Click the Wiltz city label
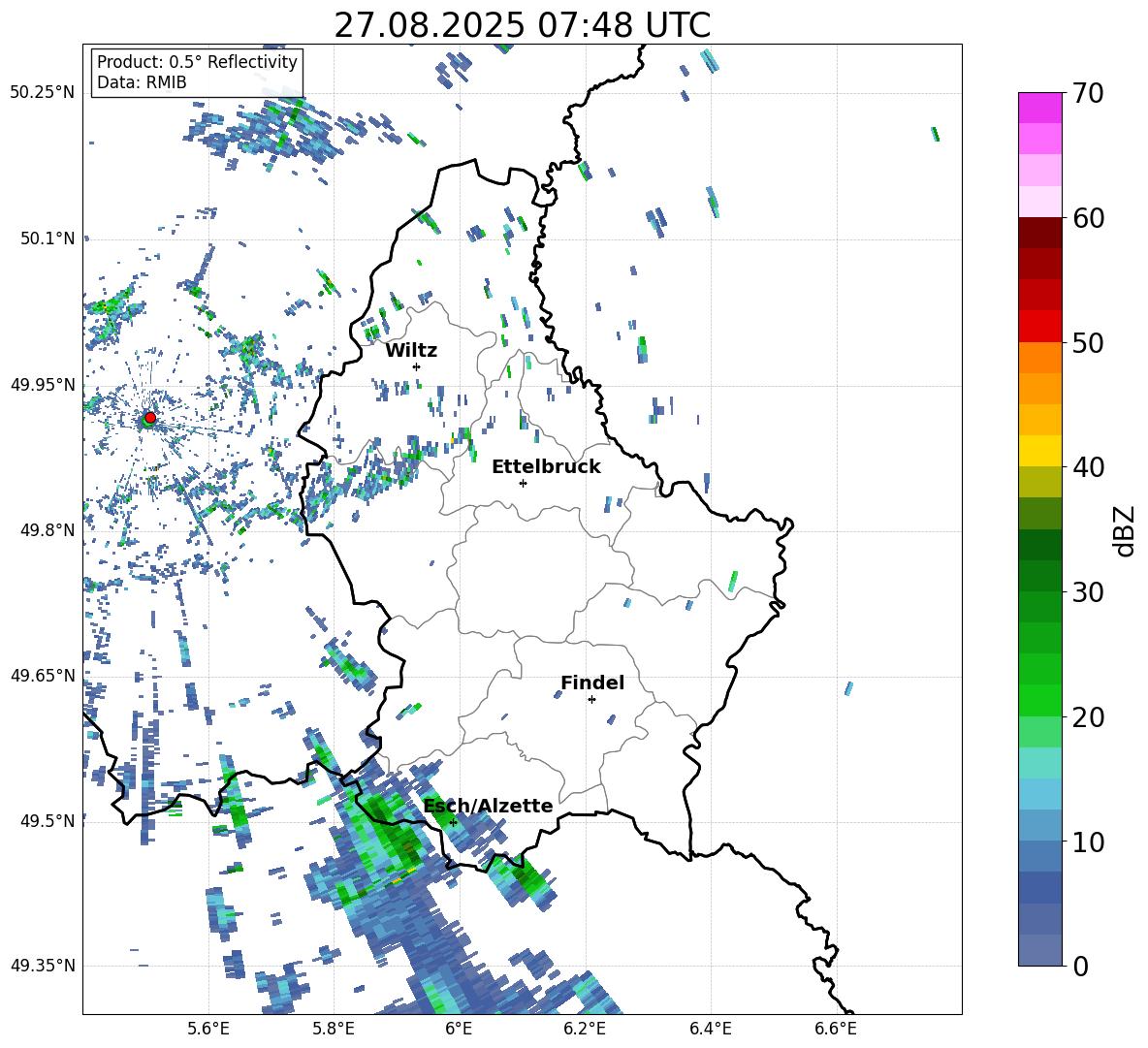 point(411,351)
